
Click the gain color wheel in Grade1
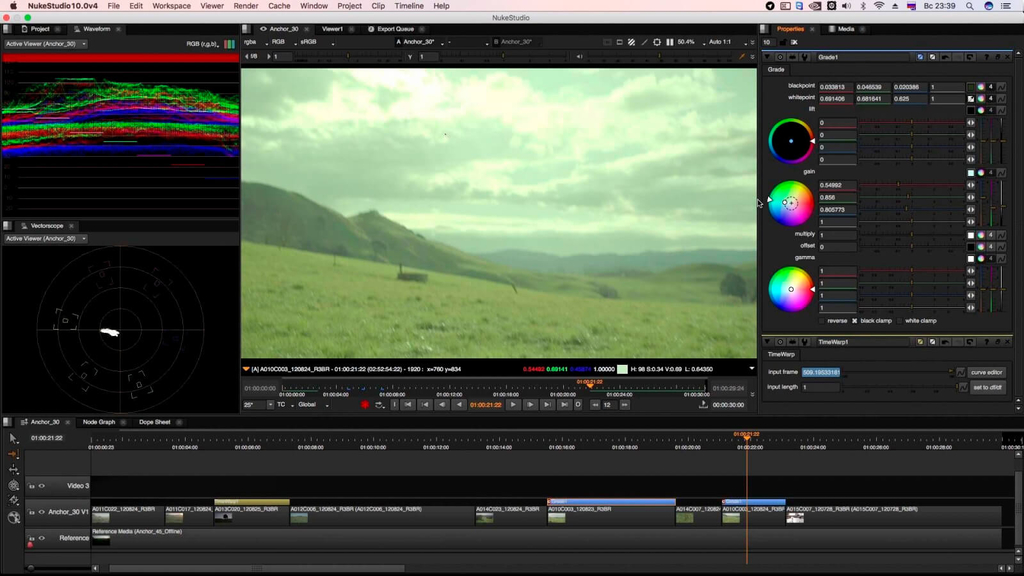click(x=789, y=201)
